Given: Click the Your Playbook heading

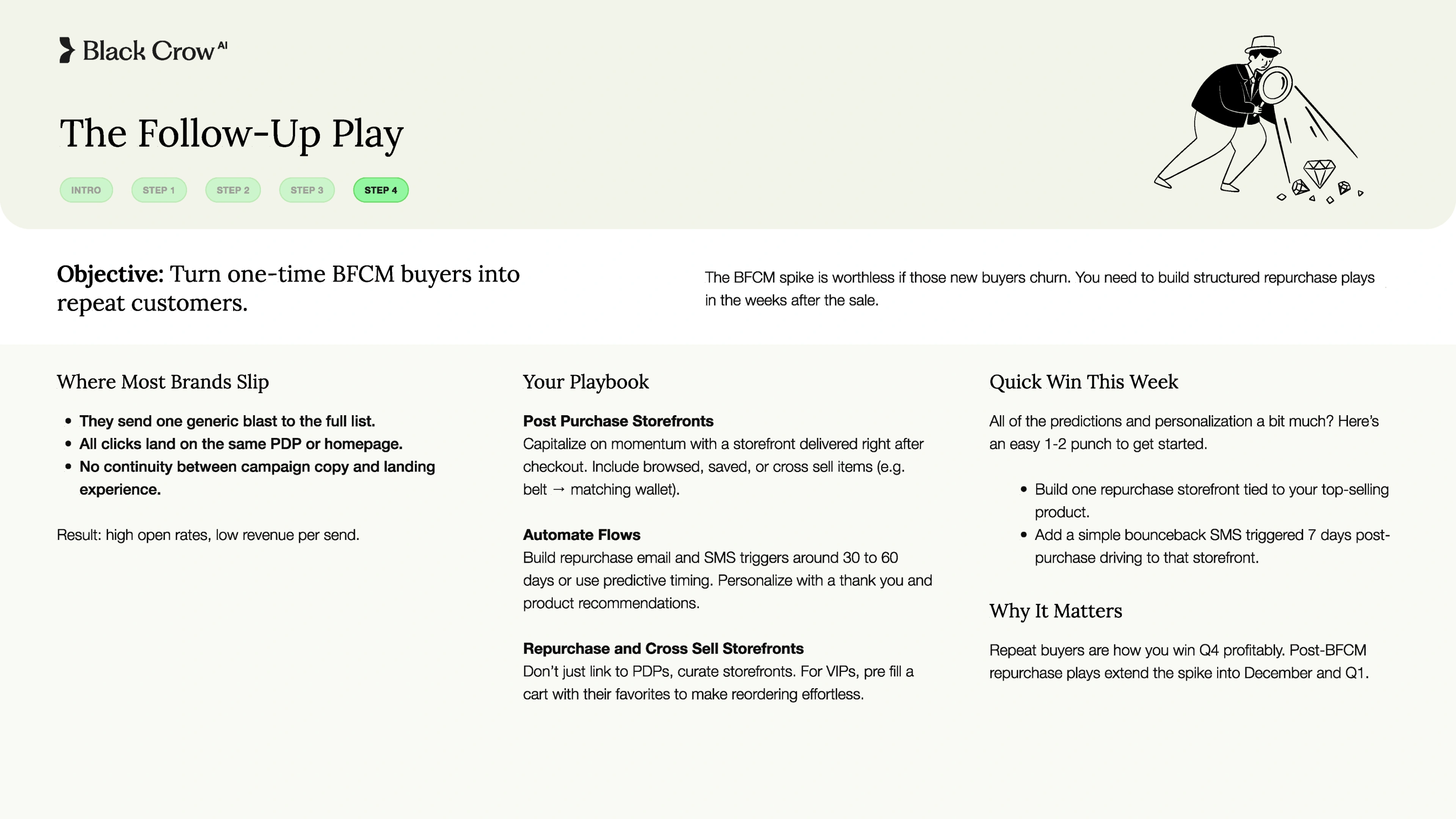Looking at the screenshot, I should coord(585,382).
